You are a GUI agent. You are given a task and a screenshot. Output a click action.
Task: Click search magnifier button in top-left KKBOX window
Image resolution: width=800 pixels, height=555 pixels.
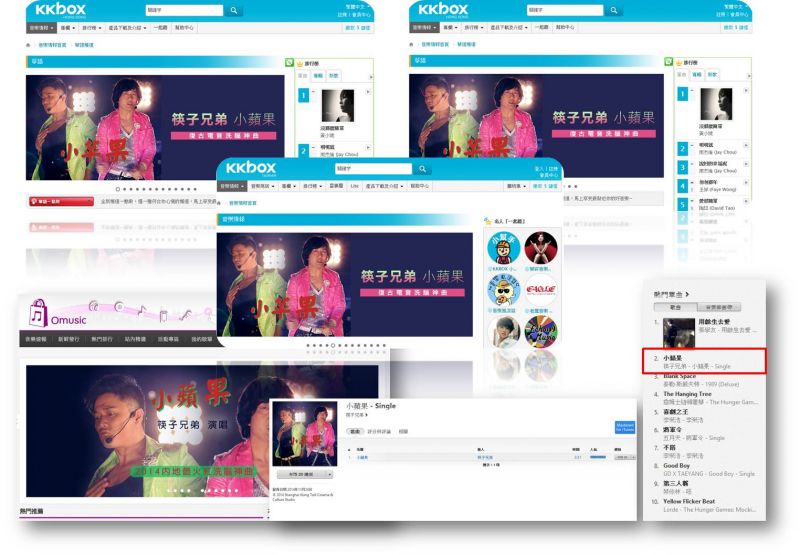[x=234, y=10]
